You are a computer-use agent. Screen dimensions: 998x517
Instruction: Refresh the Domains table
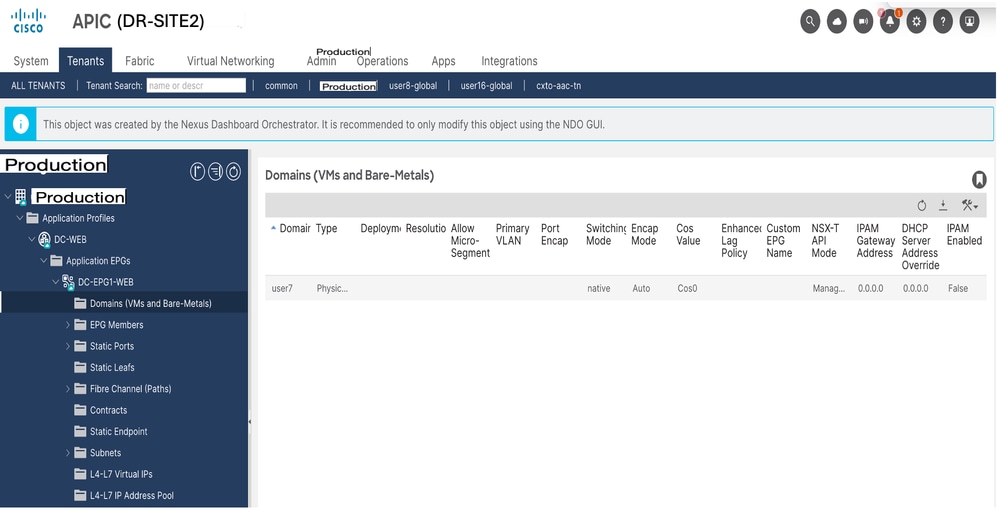click(922, 205)
